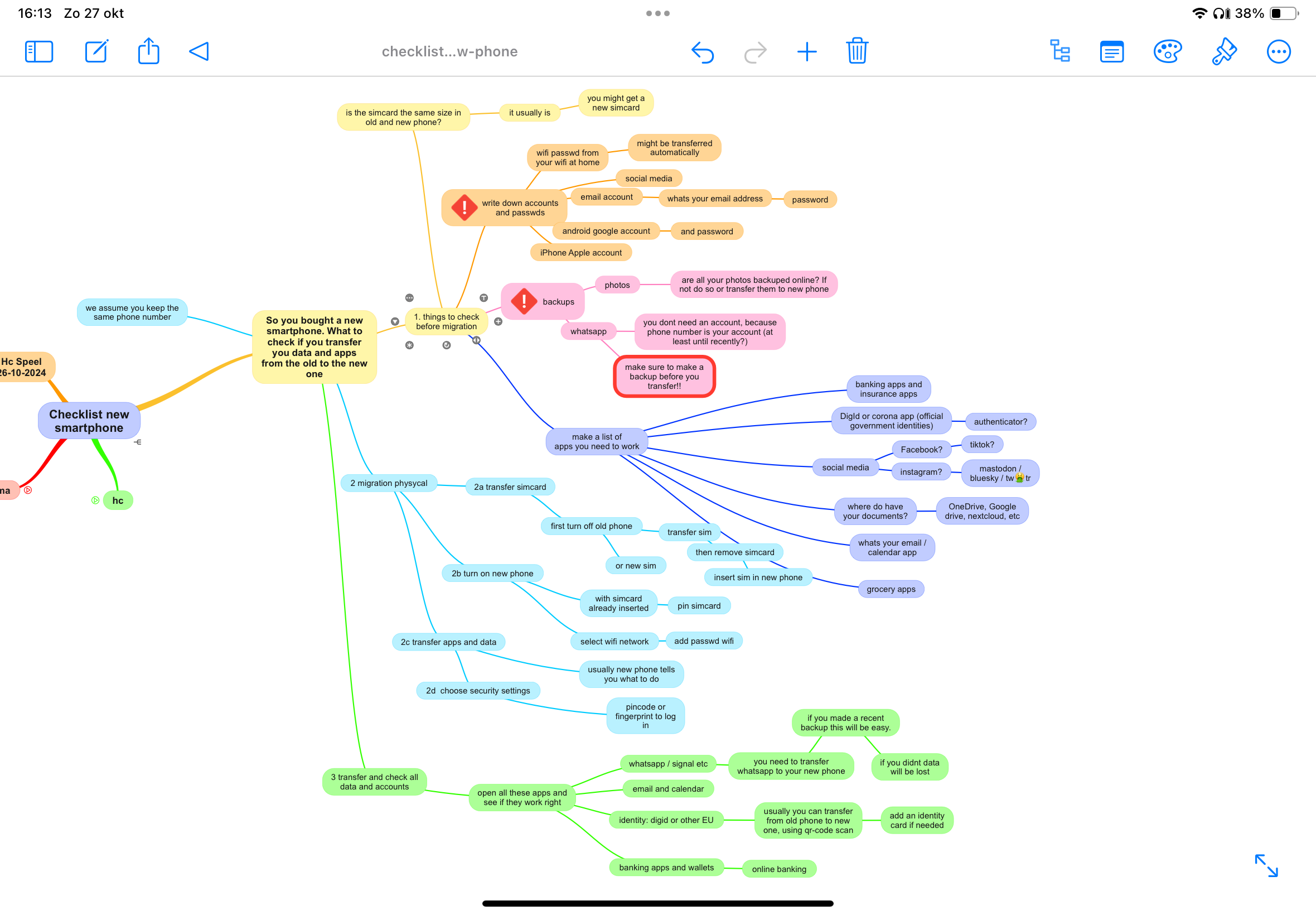Select 'identity: digid or other EU' node
1316x915 pixels.
[x=666, y=820]
